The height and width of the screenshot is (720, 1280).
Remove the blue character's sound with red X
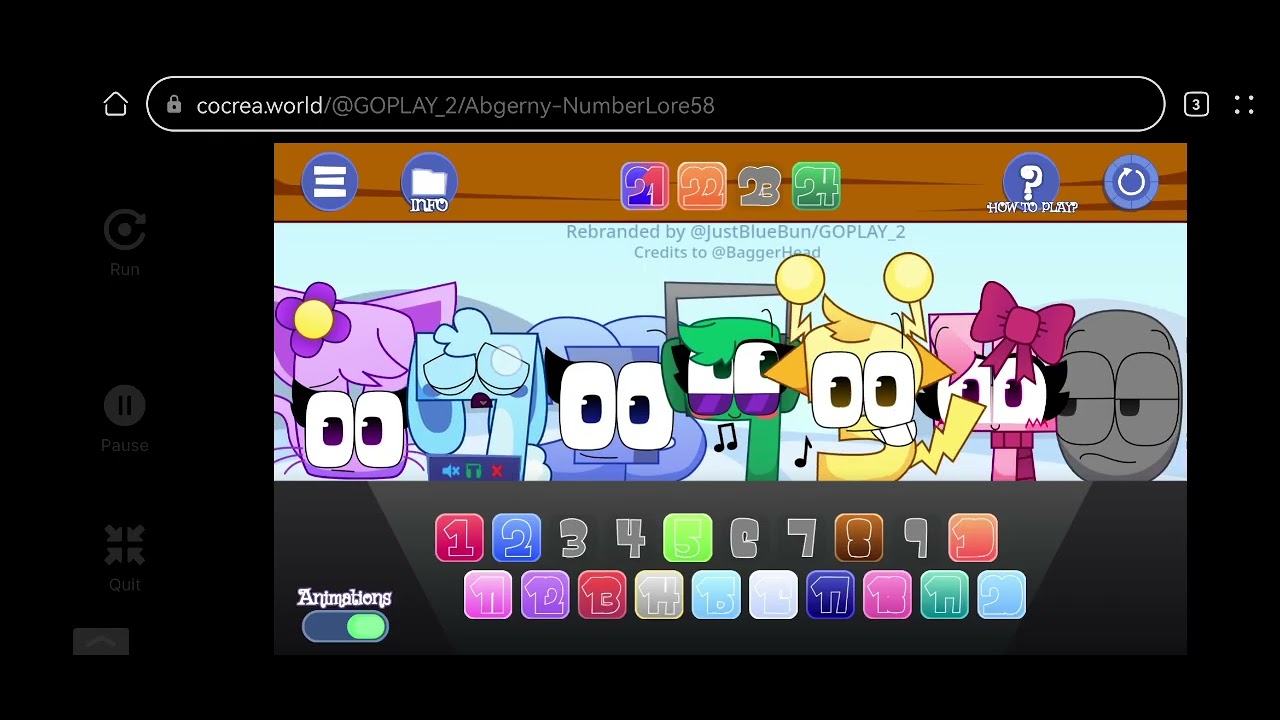pyautogui.click(x=497, y=471)
